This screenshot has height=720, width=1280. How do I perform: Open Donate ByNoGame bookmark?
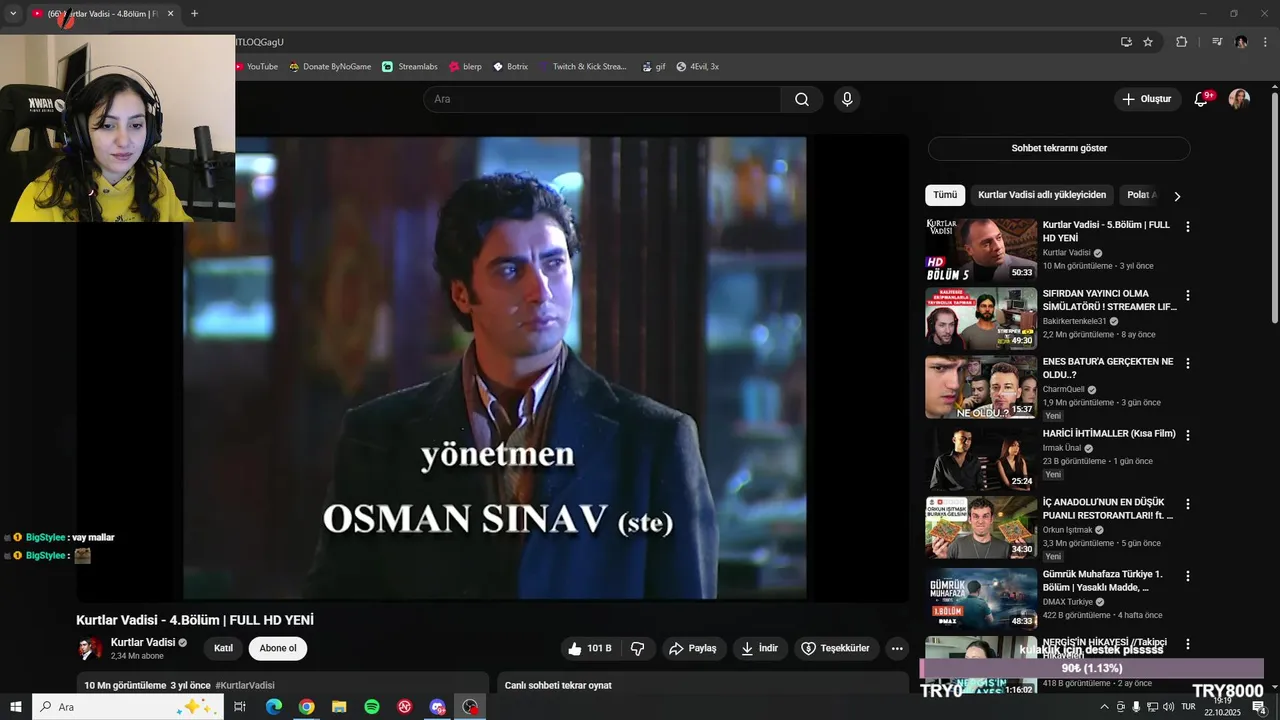coord(330,67)
